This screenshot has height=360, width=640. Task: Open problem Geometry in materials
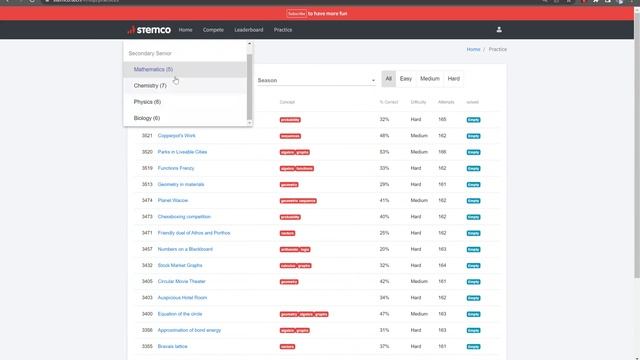pyautogui.click(x=181, y=184)
